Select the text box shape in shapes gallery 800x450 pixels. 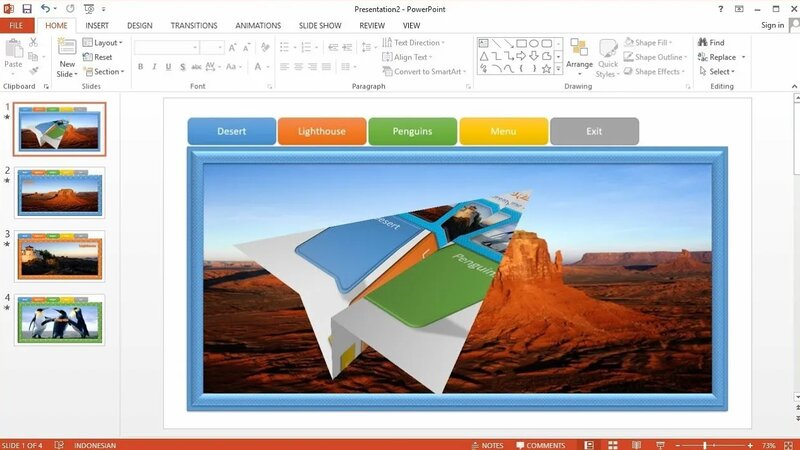(x=483, y=43)
